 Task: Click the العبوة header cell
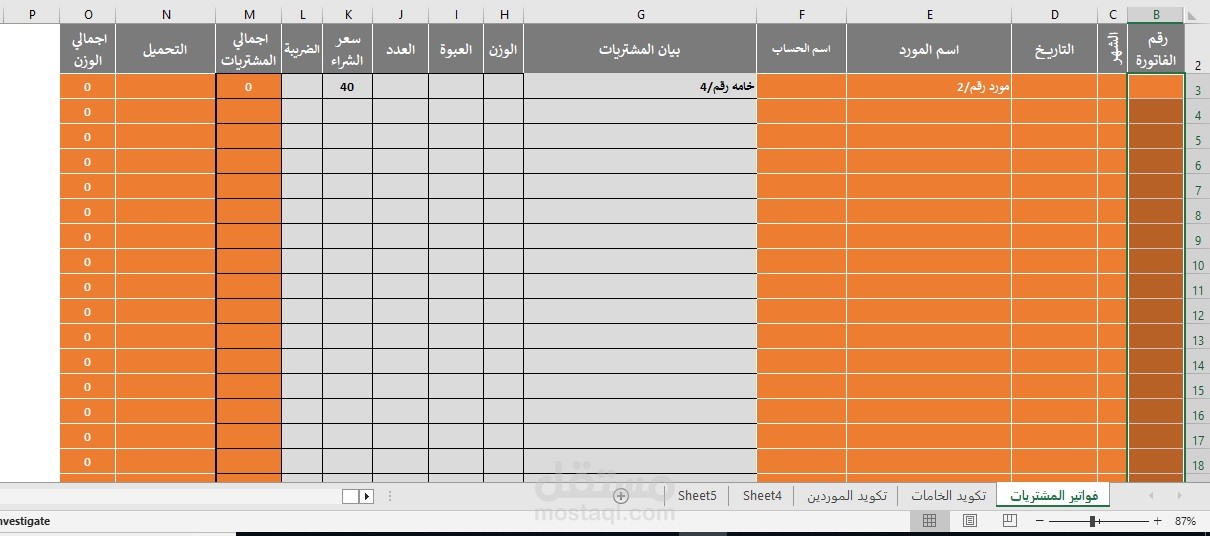pos(456,49)
